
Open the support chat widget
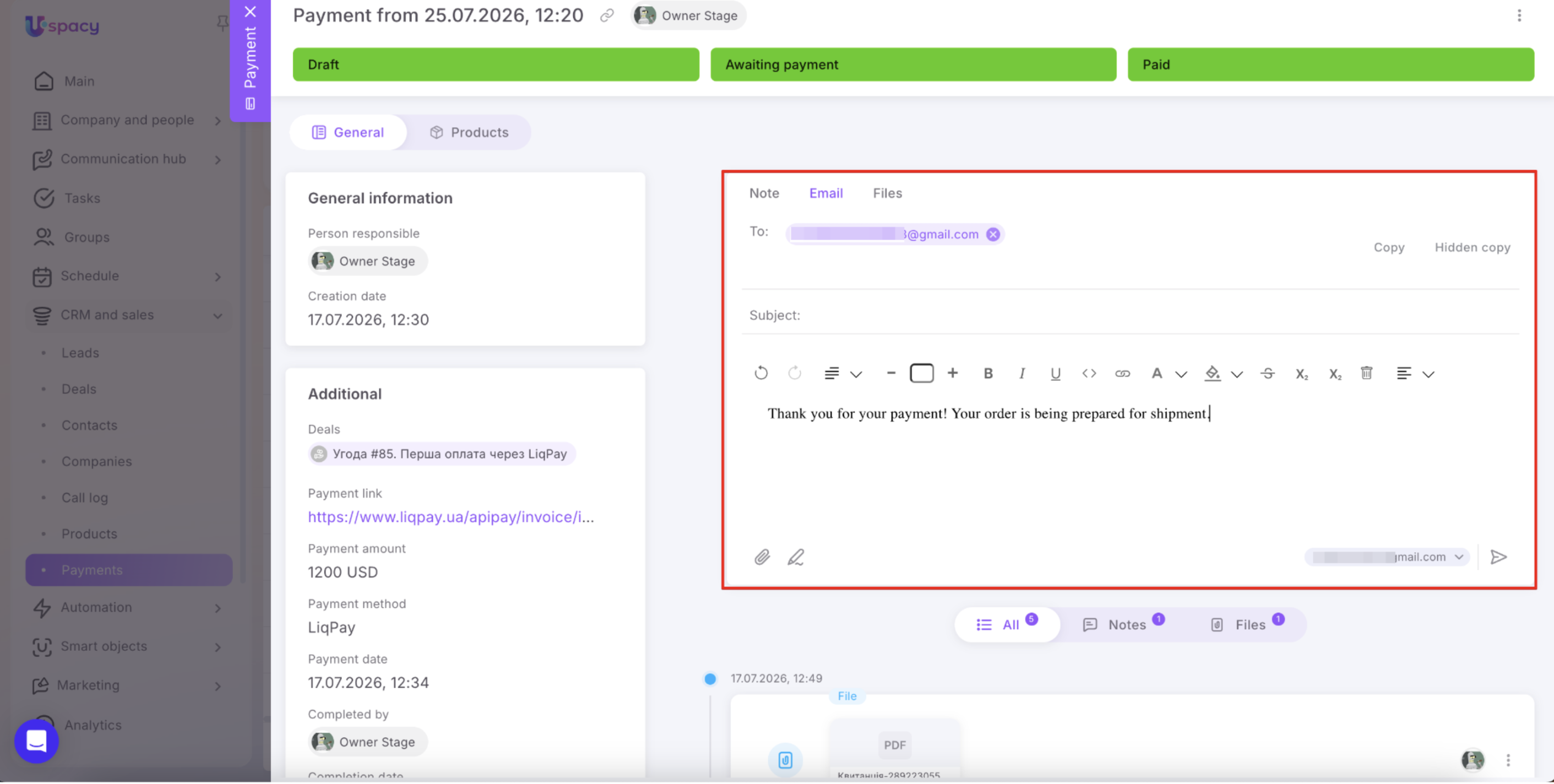pos(36,741)
